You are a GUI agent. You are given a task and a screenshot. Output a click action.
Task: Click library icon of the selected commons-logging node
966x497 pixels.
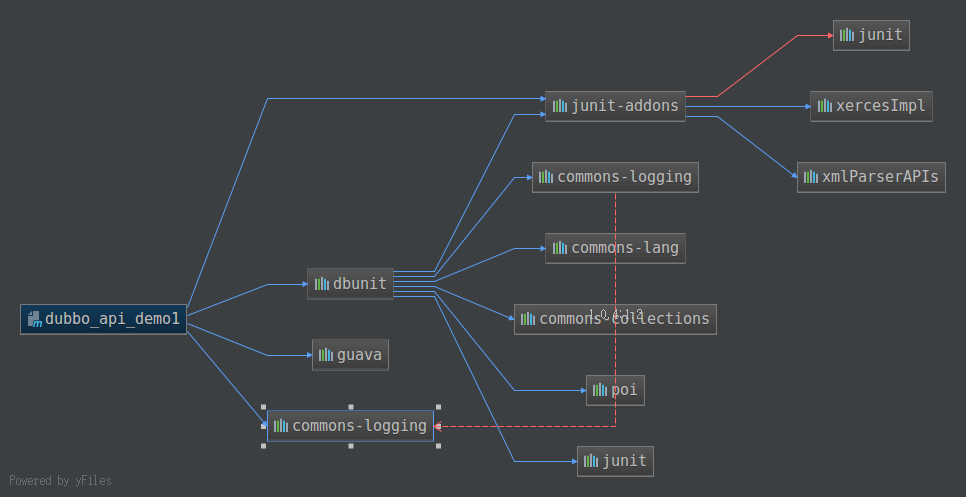(x=281, y=426)
